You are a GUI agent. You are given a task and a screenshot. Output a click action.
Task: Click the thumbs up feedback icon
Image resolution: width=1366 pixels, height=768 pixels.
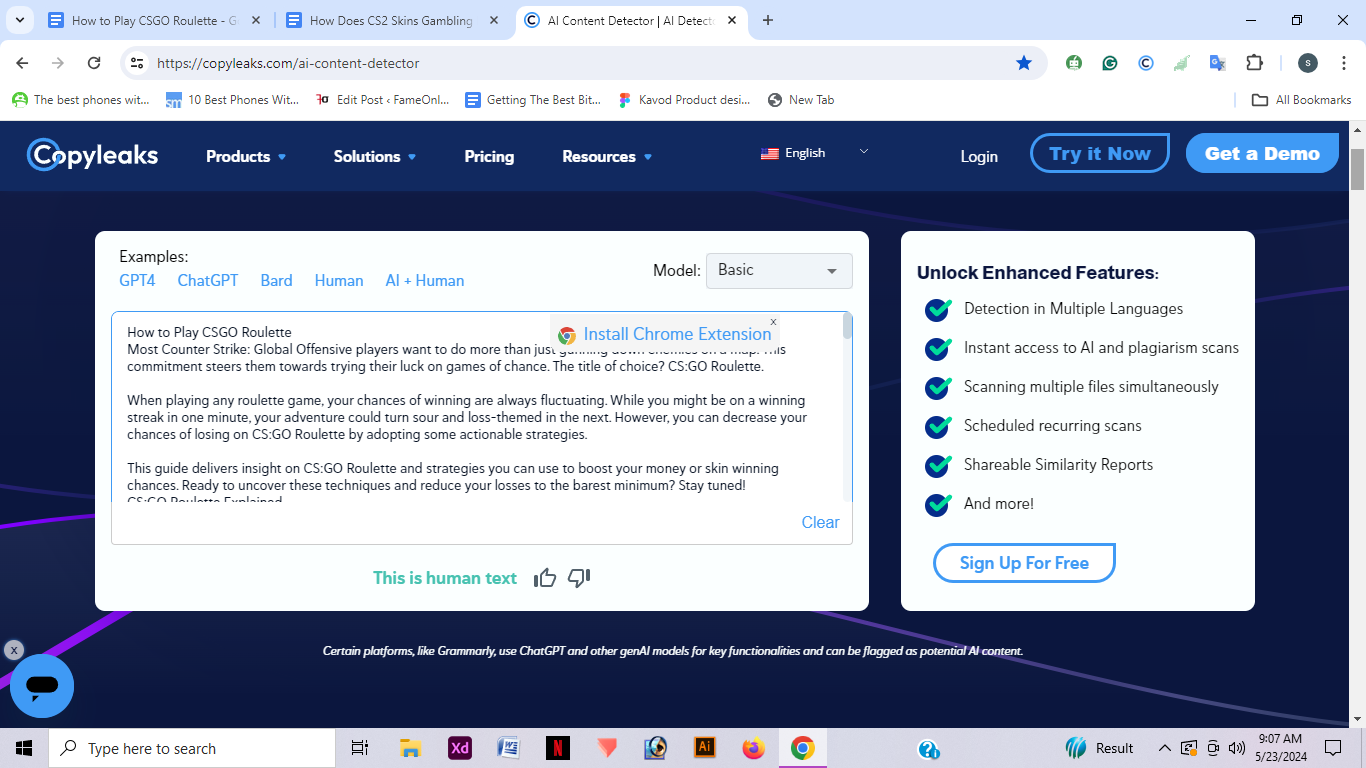(545, 578)
